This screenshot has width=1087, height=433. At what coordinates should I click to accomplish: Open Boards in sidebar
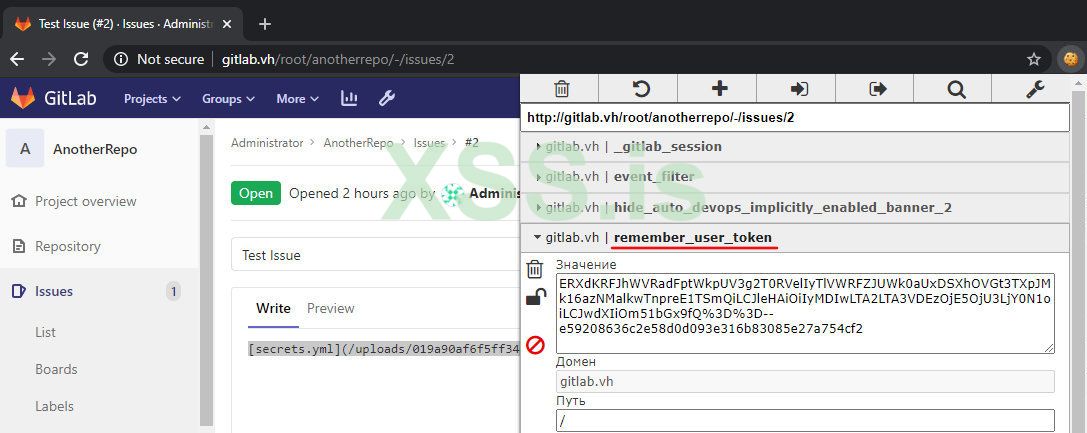point(56,369)
